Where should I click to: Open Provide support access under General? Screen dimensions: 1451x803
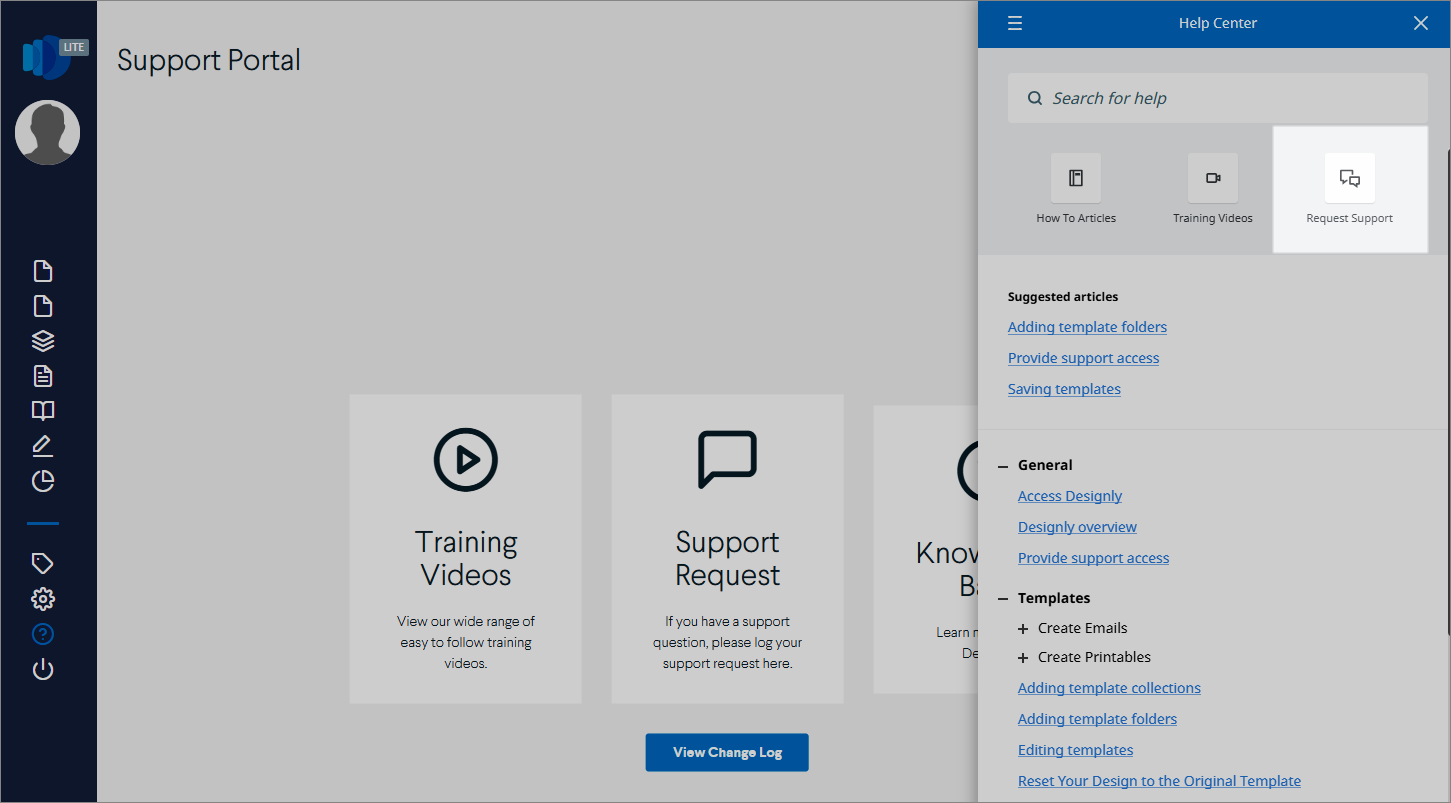(1093, 558)
